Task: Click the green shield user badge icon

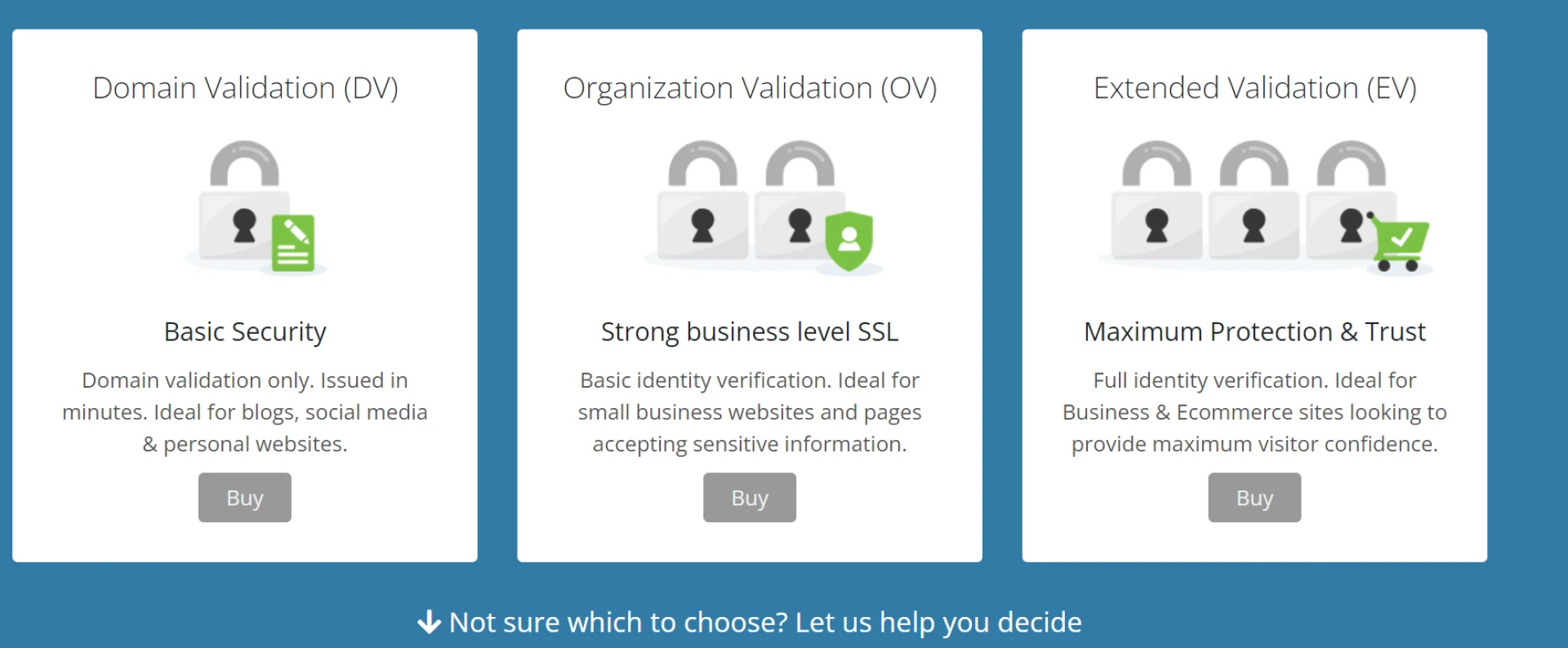Action: click(x=849, y=241)
